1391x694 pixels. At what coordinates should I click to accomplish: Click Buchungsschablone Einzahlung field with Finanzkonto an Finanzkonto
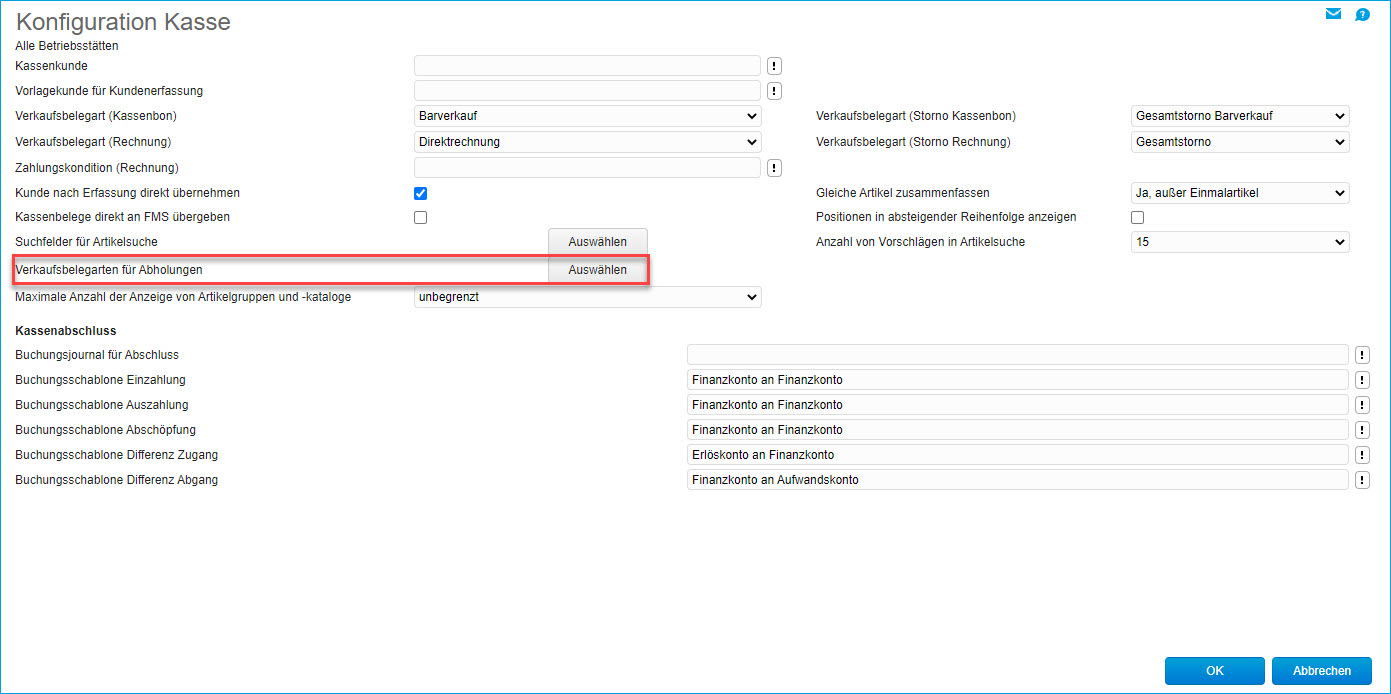1018,380
